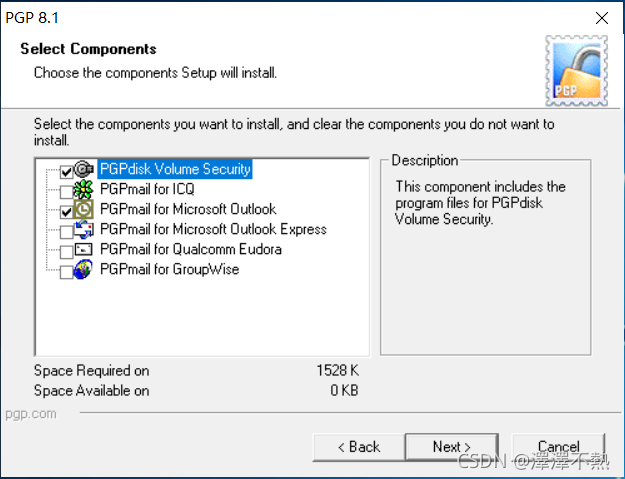Enable the PGPmail for ICQ checkbox
Viewport: 625px width, 479px height.
[66, 192]
